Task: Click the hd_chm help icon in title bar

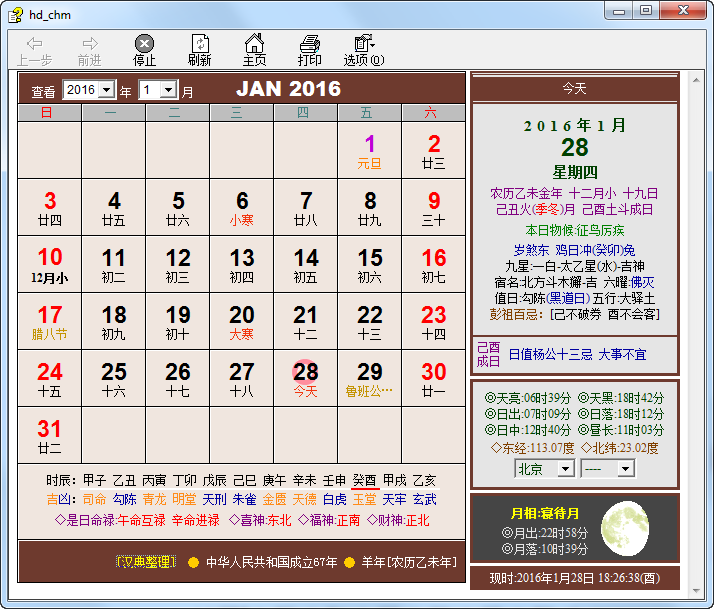Action: coord(15,15)
